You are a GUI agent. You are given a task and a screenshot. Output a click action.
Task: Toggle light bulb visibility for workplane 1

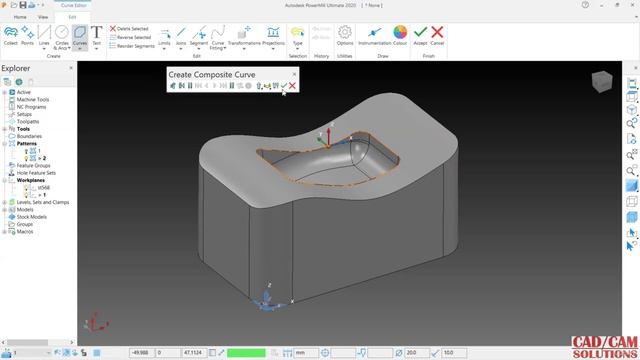26,195
